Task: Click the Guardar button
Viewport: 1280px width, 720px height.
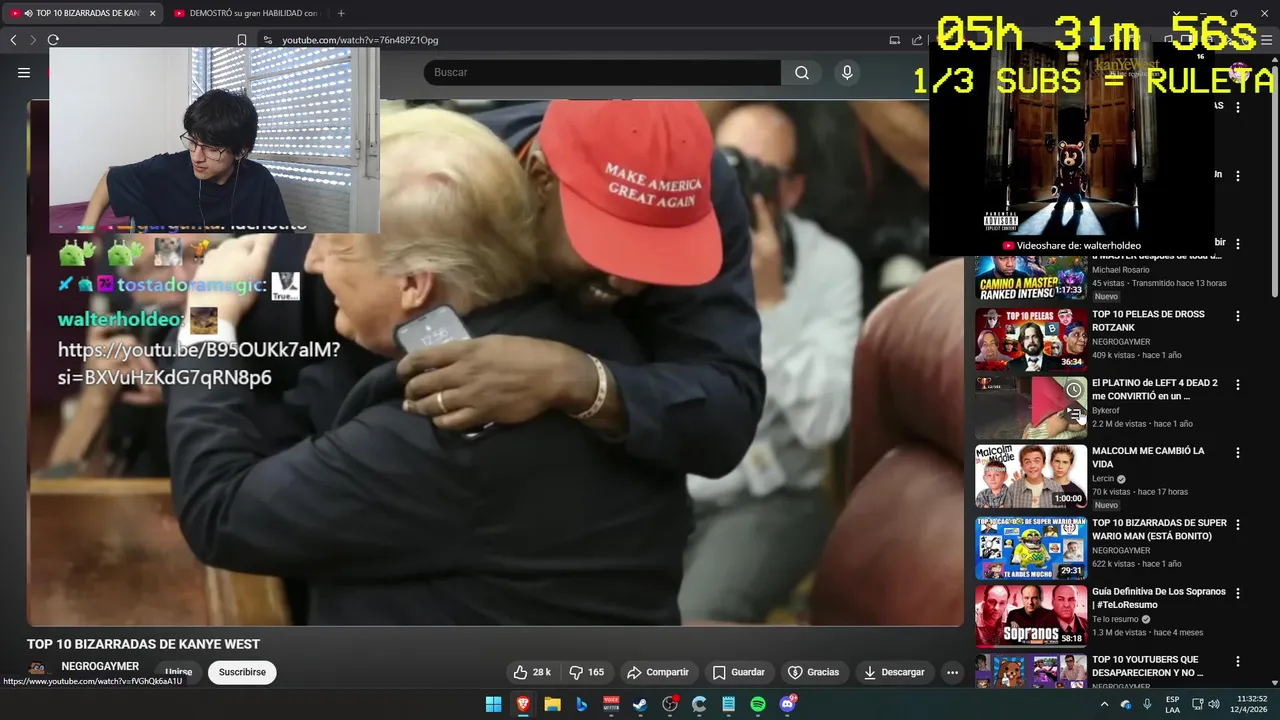Action: (738, 672)
